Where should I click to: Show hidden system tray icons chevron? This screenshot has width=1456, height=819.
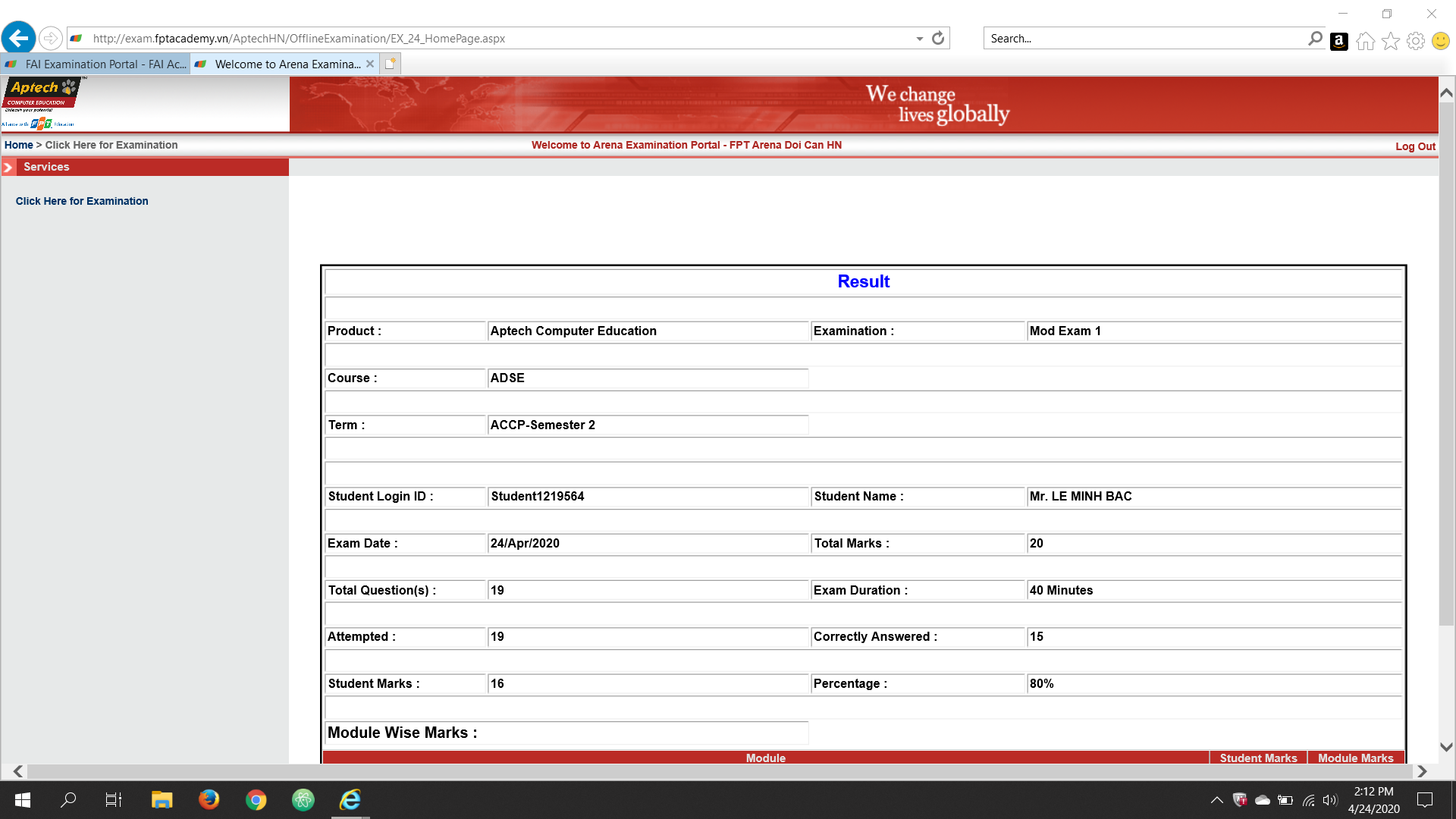tap(1216, 800)
